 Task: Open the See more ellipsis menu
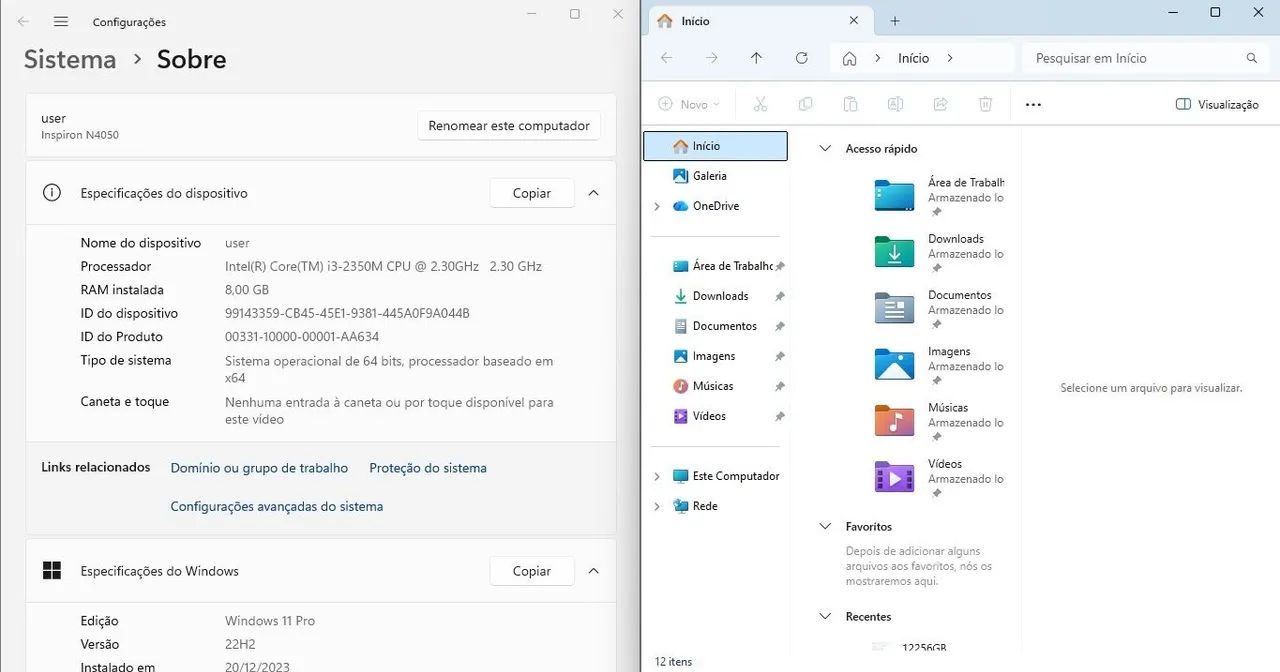click(1033, 104)
